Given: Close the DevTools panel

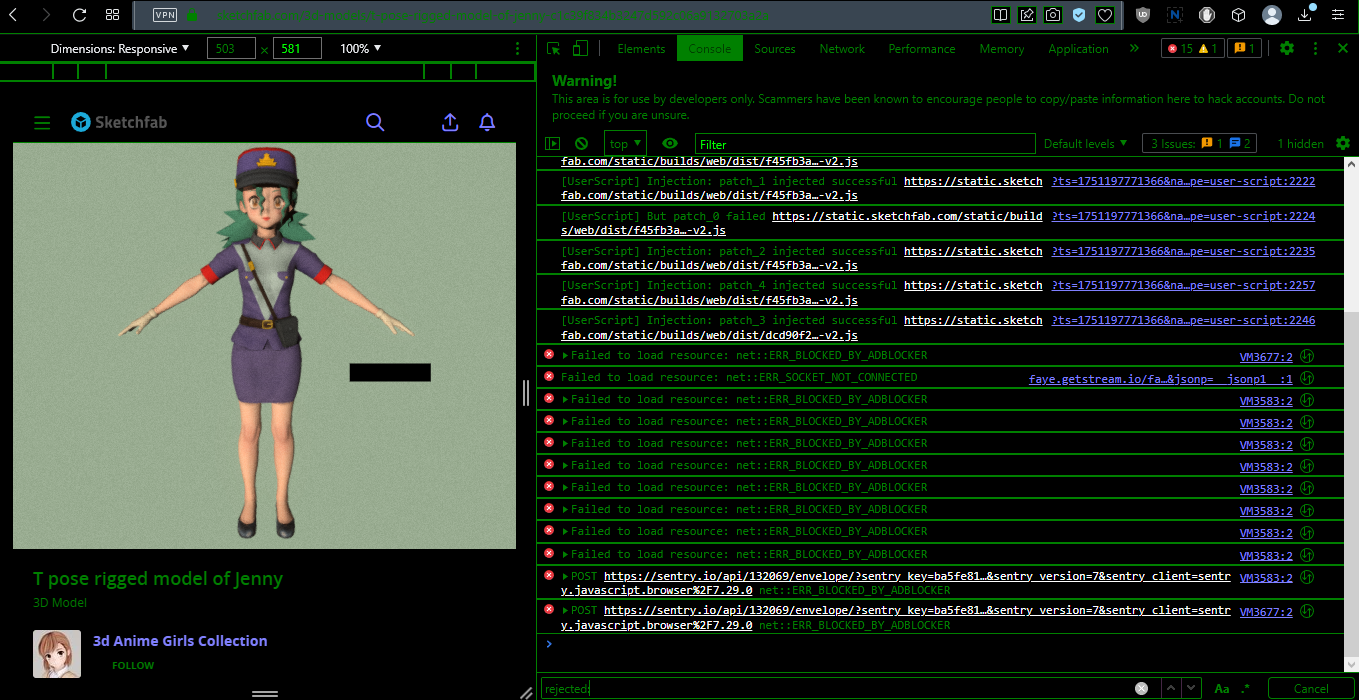Looking at the screenshot, I should [x=1342, y=48].
